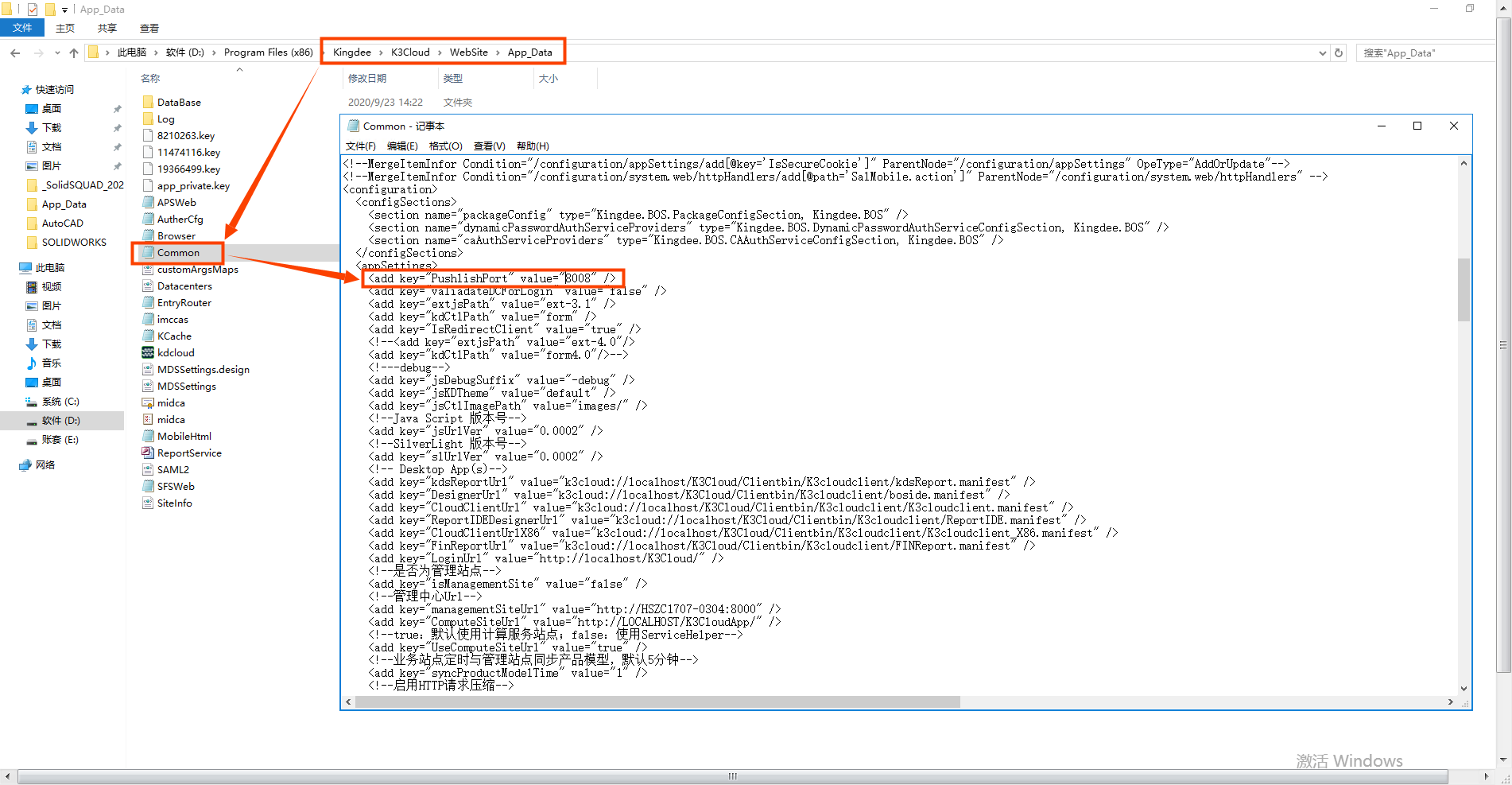
Task: Select the SiteInfo file icon
Action: coord(148,503)
